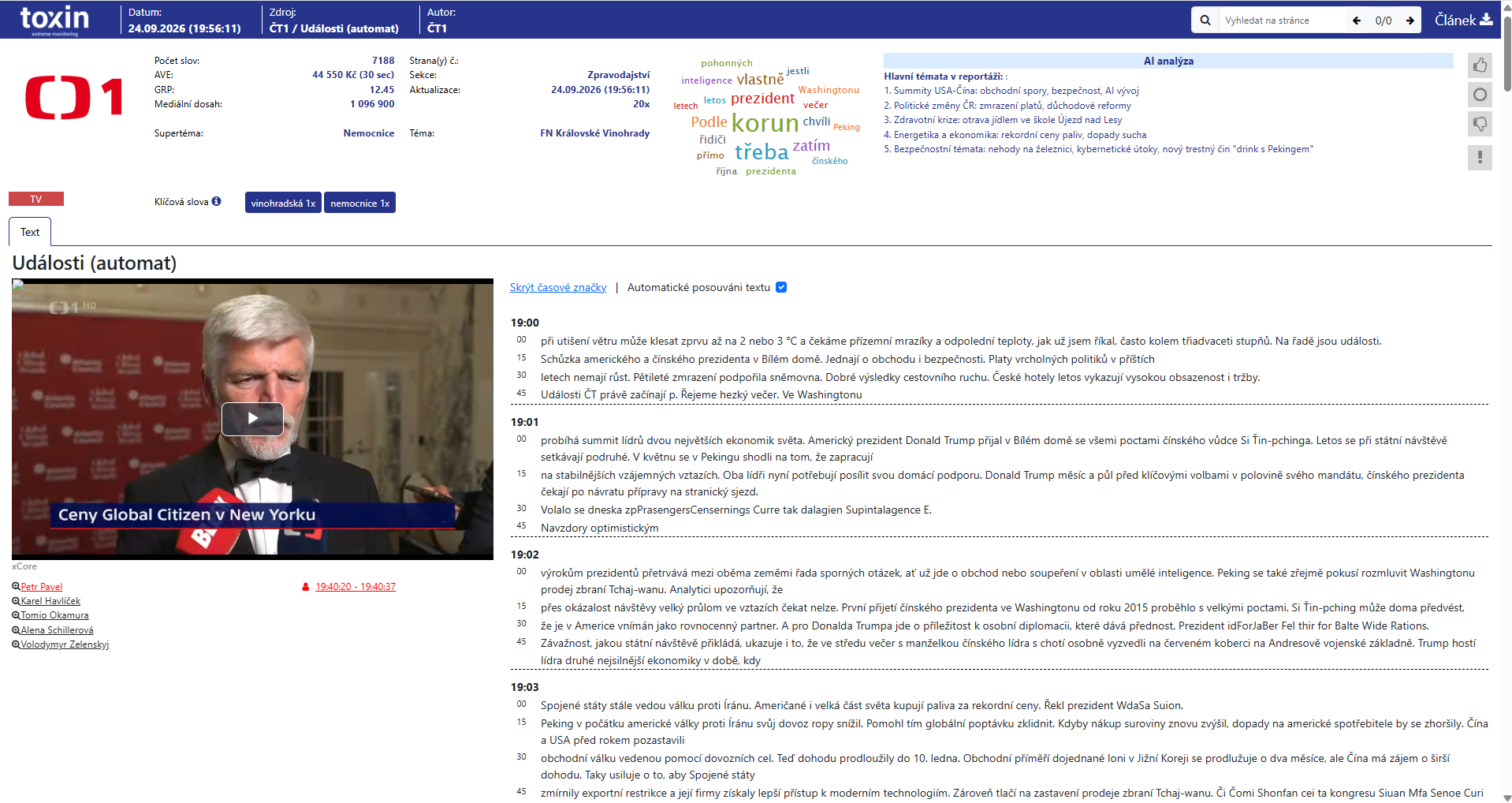Click the red person icon beside time range
The width and height of the screenshot is (1512, 803).
[305, 587]
